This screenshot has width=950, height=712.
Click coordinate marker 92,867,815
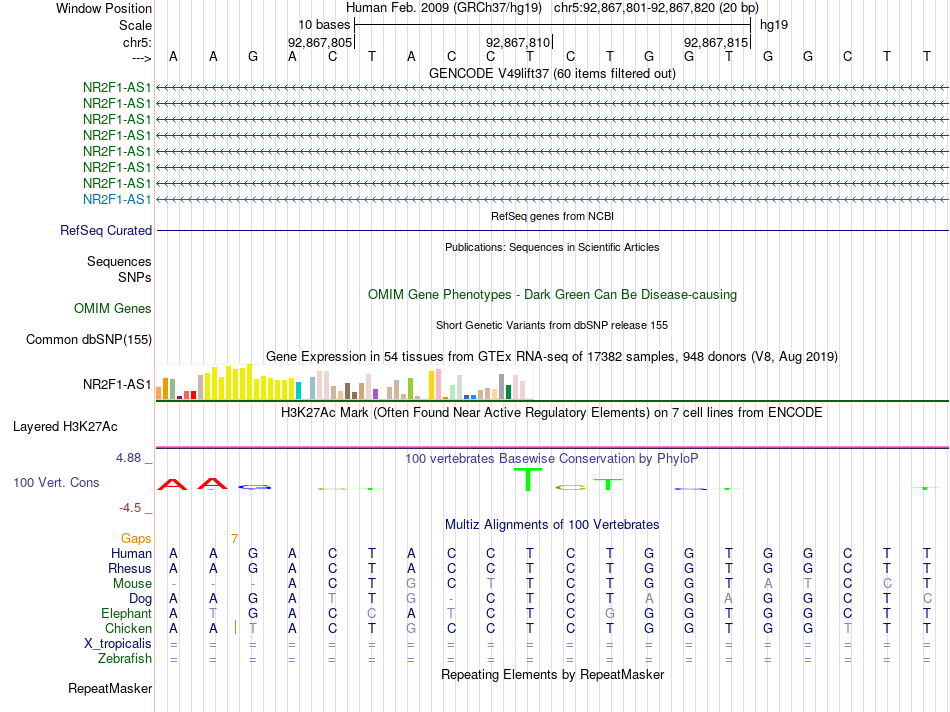pyautogui.click(x=716, y=42)
